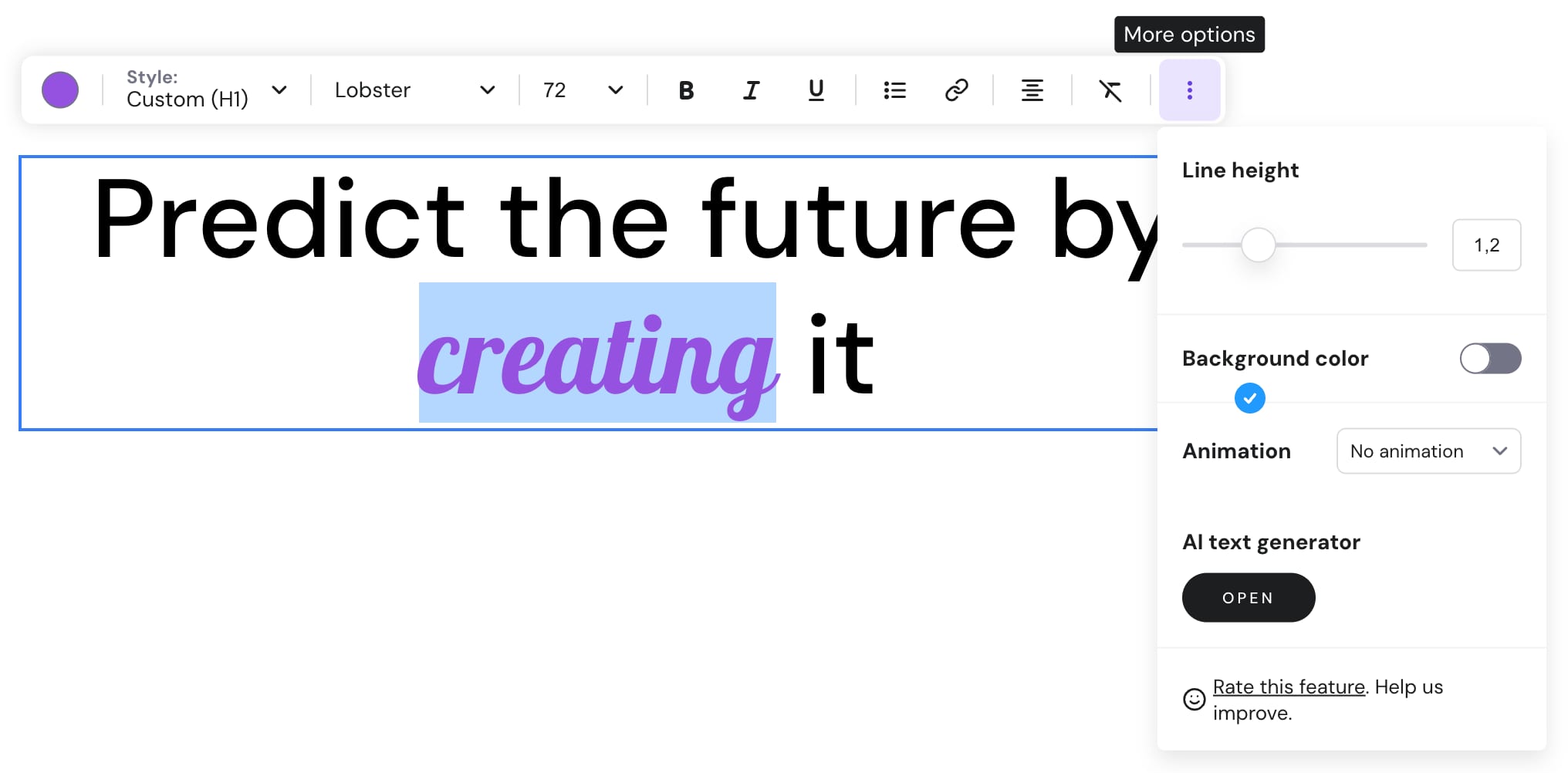The height and width of the screenshot is (773, 1568).
Task: Add a link to the selected text
Action: tap(957, 90)
